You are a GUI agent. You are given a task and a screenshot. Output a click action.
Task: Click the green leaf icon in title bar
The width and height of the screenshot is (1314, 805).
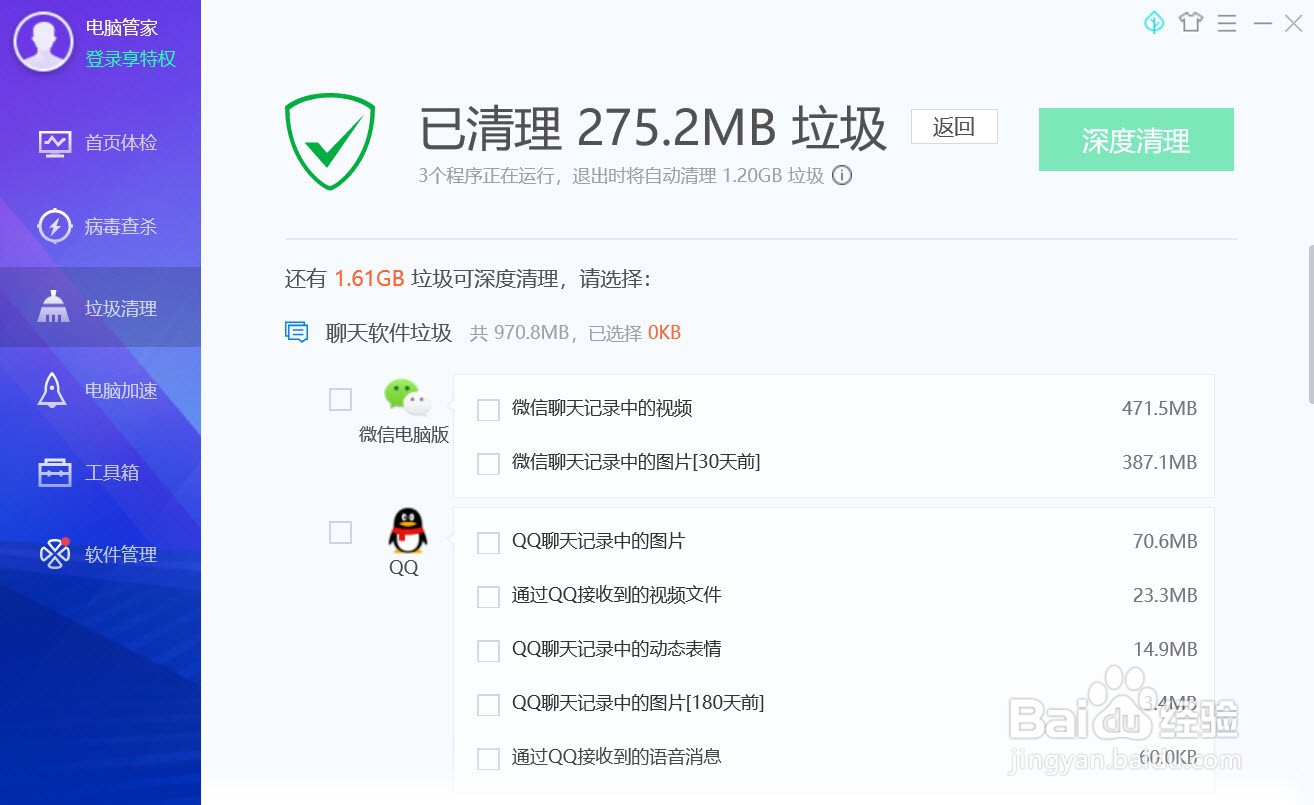click(1154, 22)
